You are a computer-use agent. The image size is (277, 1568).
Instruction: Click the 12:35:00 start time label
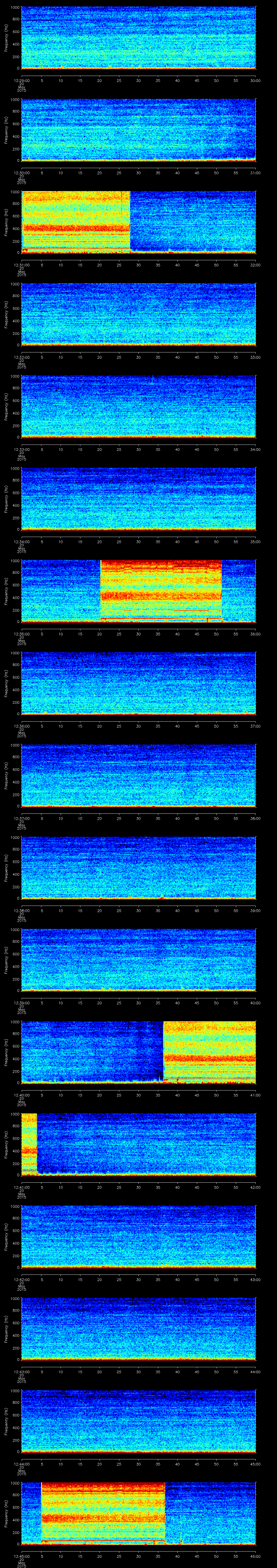[21, 634]
